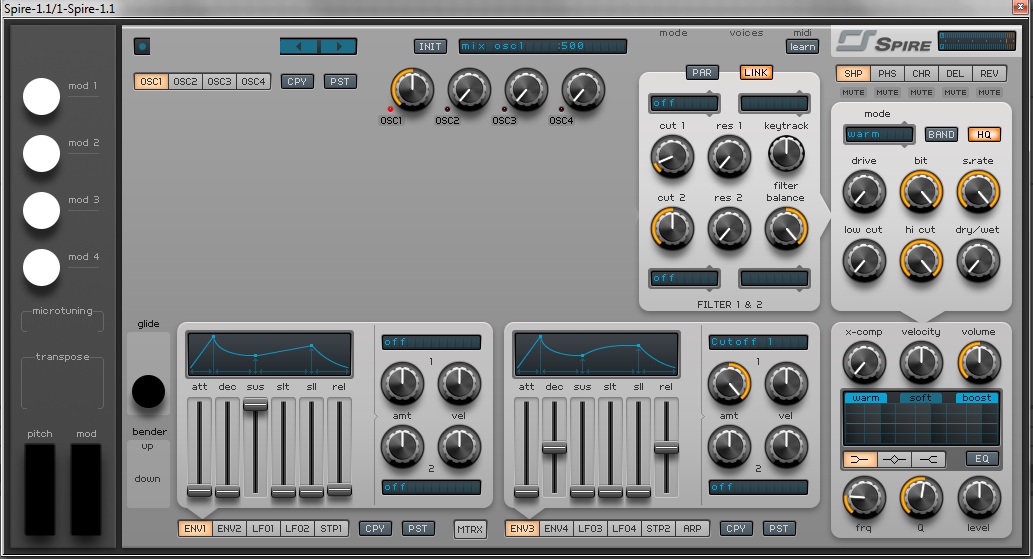
Task: Open the filter 2 secondary mode dropdown
Action: [x=774, y=279]
